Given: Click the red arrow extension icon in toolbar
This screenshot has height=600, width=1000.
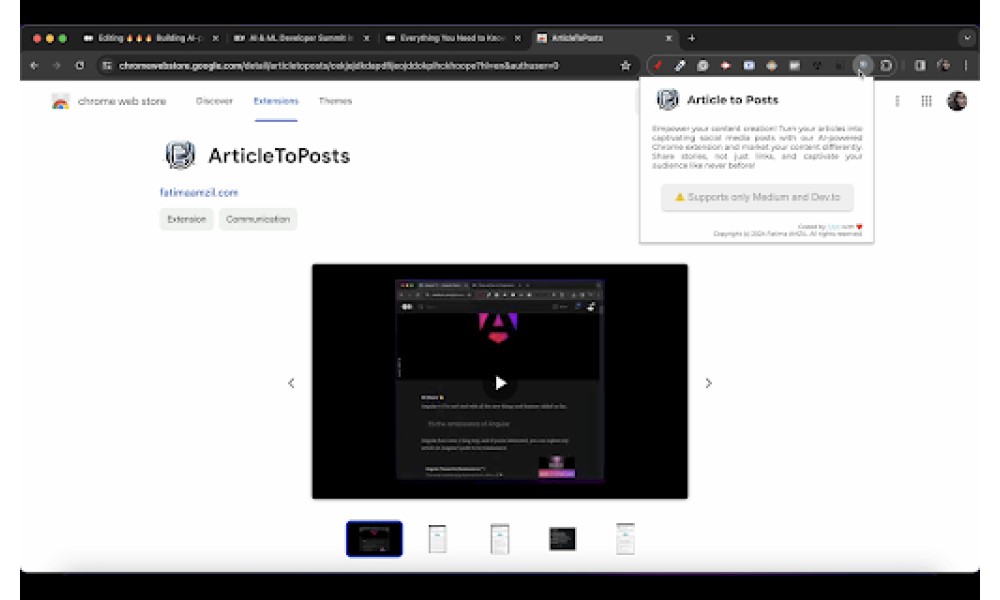Looking at the screenshot, I should 725,65.
